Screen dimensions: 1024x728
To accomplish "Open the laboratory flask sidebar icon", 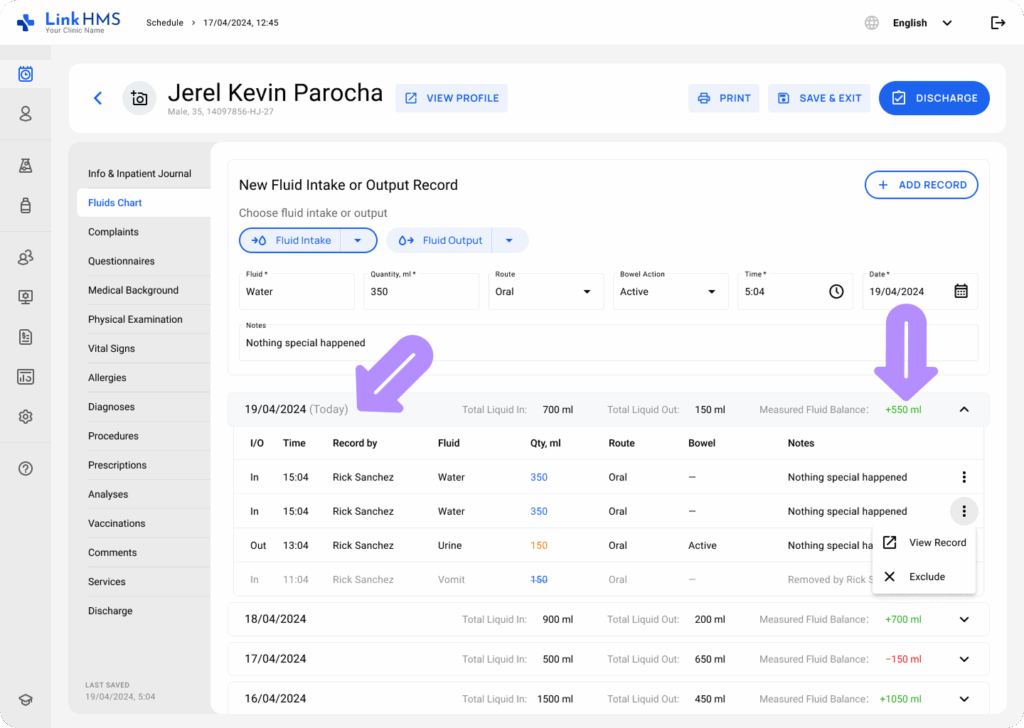I will point(26,166).
